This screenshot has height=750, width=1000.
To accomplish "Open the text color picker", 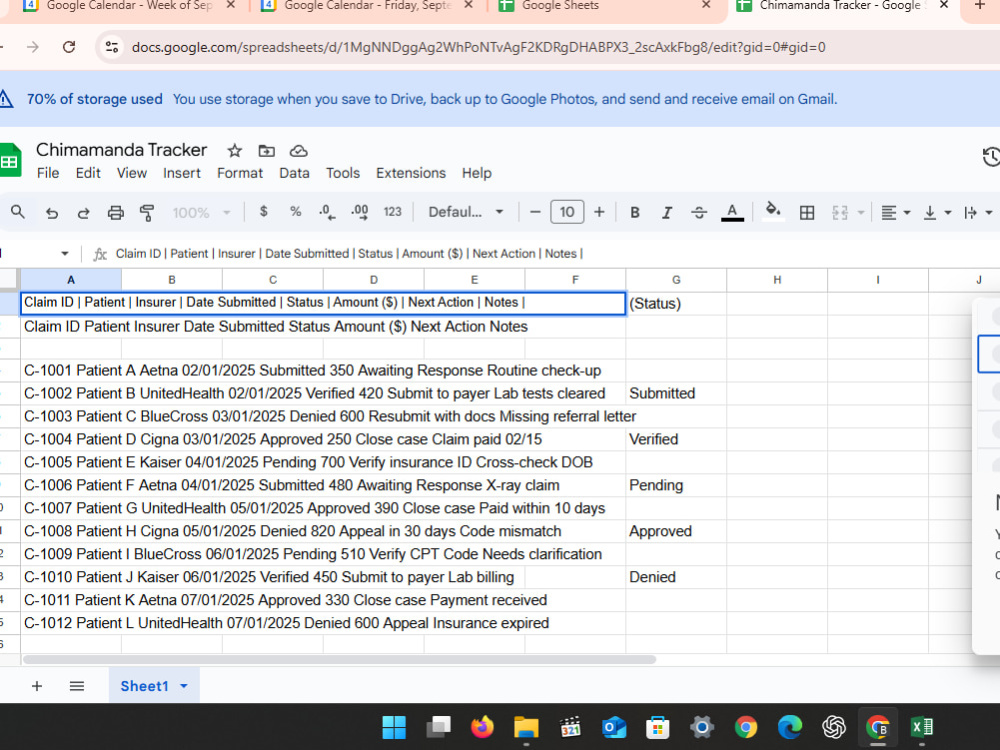I will (x=732, y=212).
